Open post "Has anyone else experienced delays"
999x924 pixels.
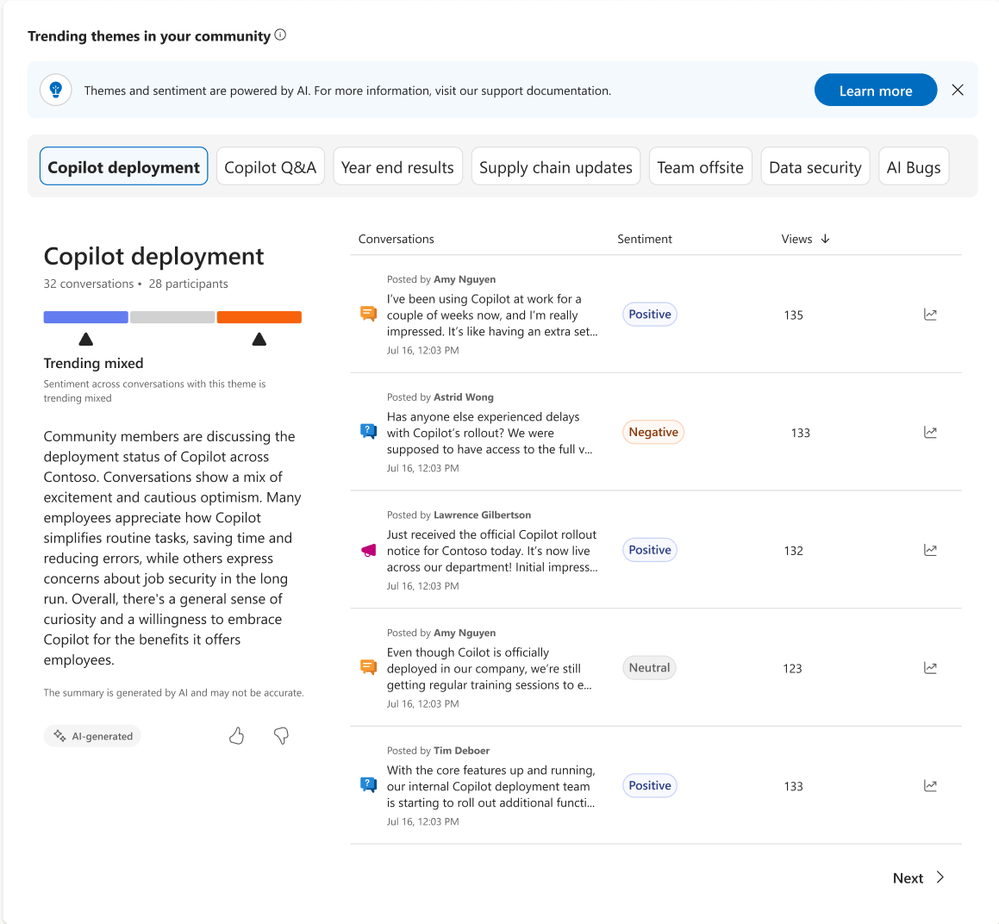click(x=489, y=433)
